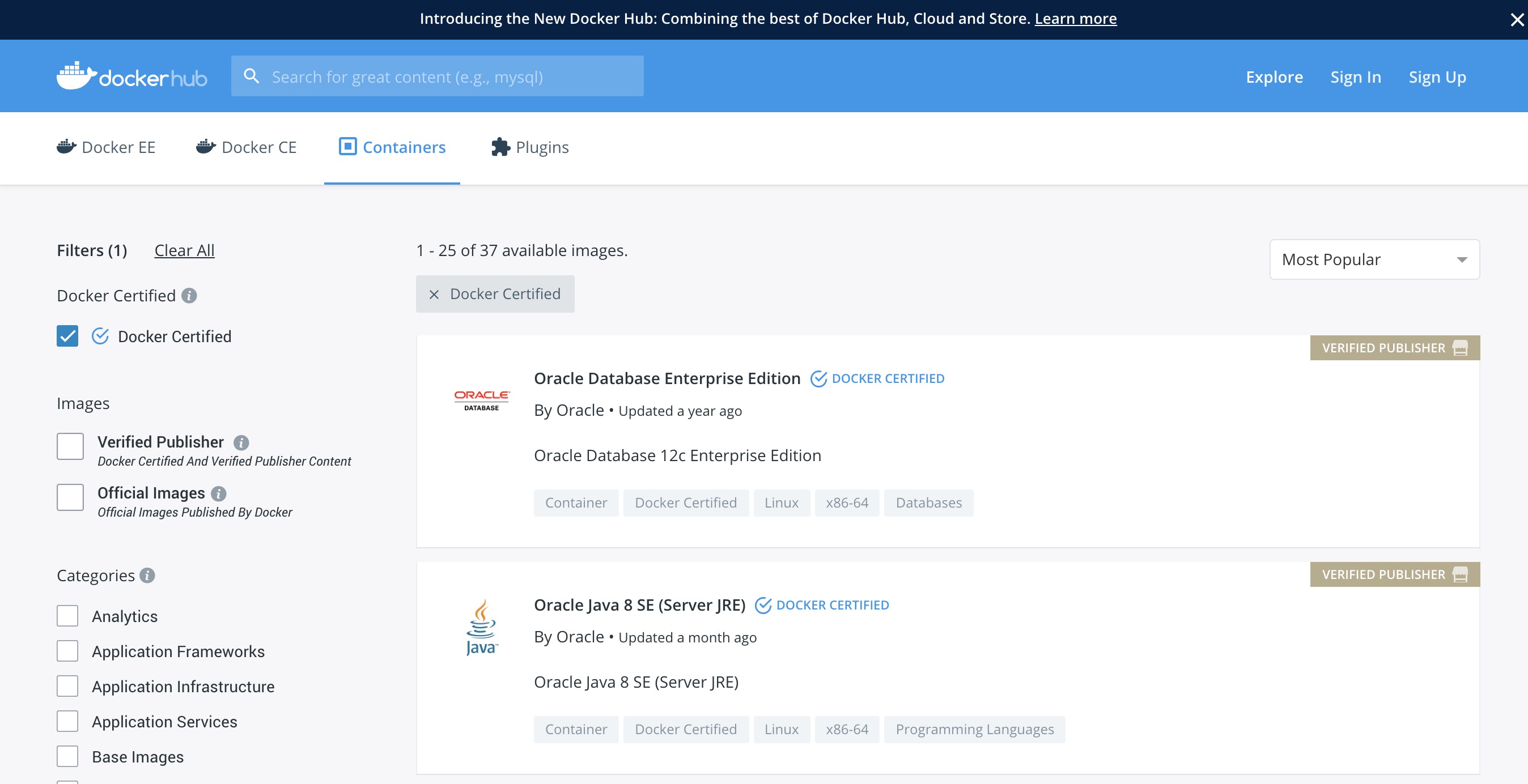
Task: Click the Docker CE whale icon
Action: [206, 147]
